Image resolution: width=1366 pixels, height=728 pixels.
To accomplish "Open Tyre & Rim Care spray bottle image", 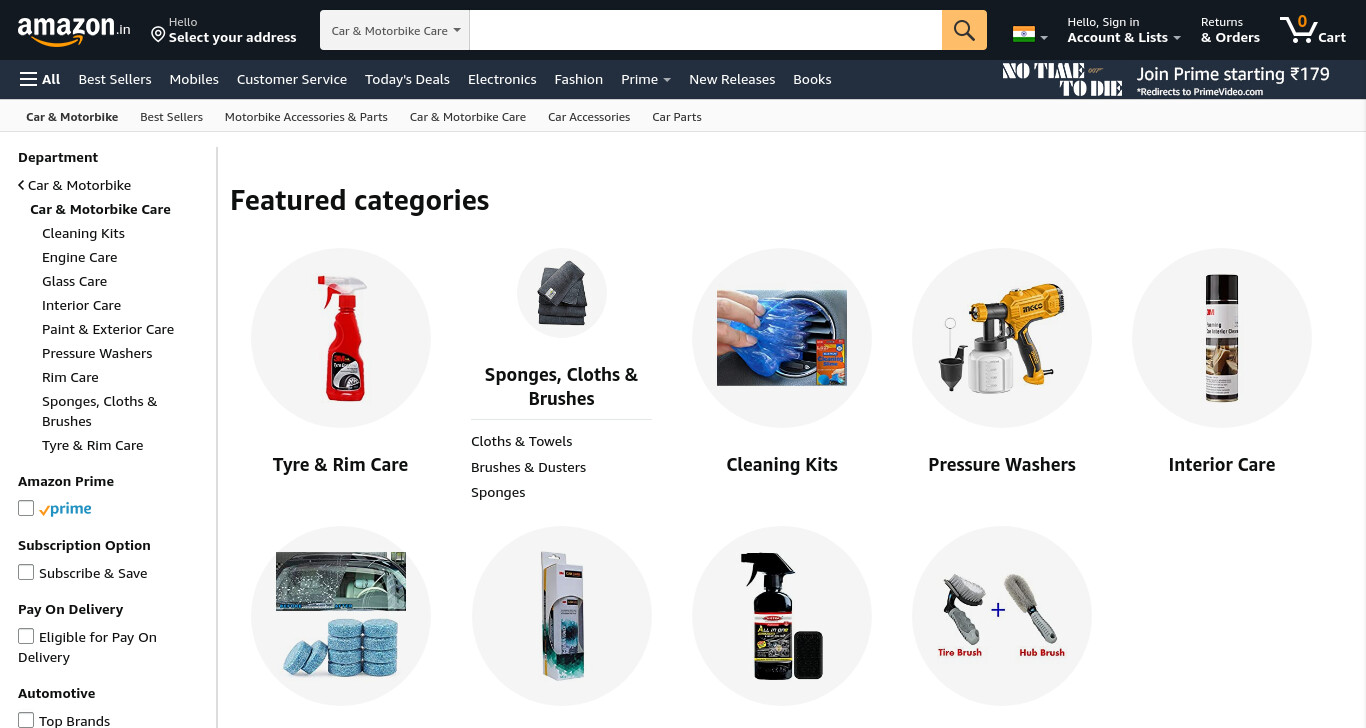I will 341,338.
